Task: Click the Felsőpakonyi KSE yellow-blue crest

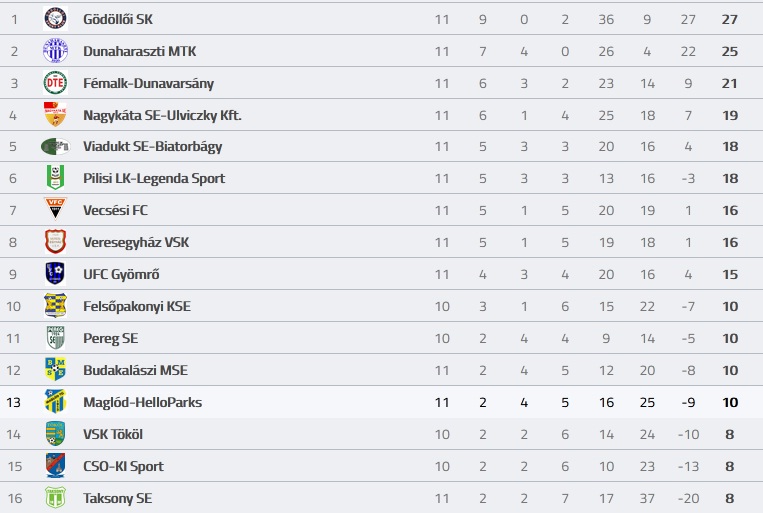Action: (55, 306)
